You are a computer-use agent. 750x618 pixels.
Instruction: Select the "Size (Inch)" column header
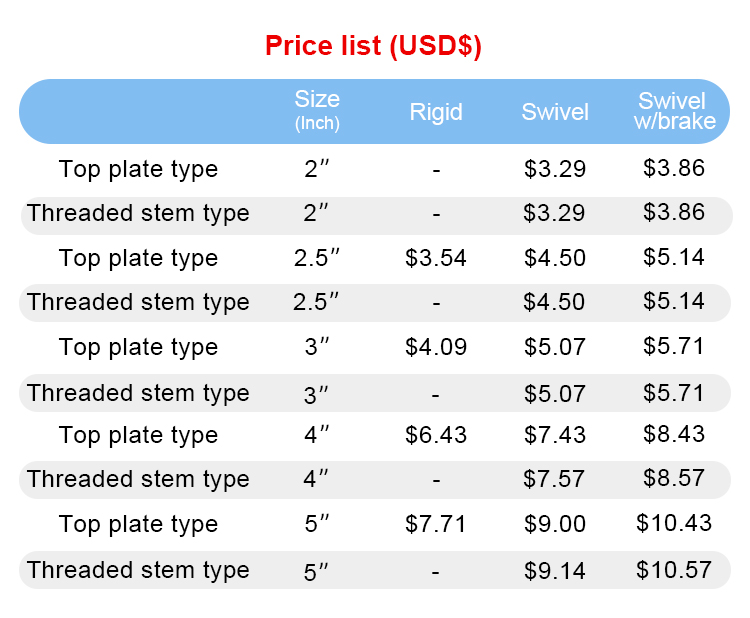click(317, 110)
